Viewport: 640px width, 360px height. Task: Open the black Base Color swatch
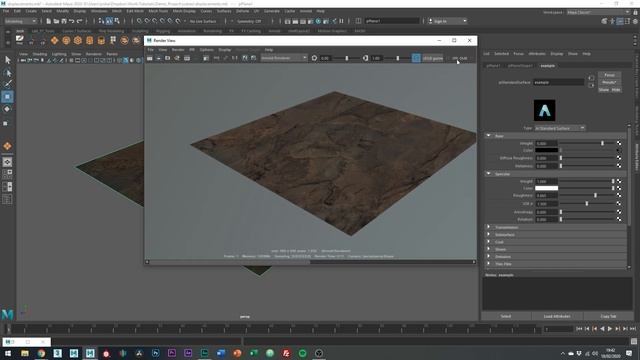coord(546,150)
